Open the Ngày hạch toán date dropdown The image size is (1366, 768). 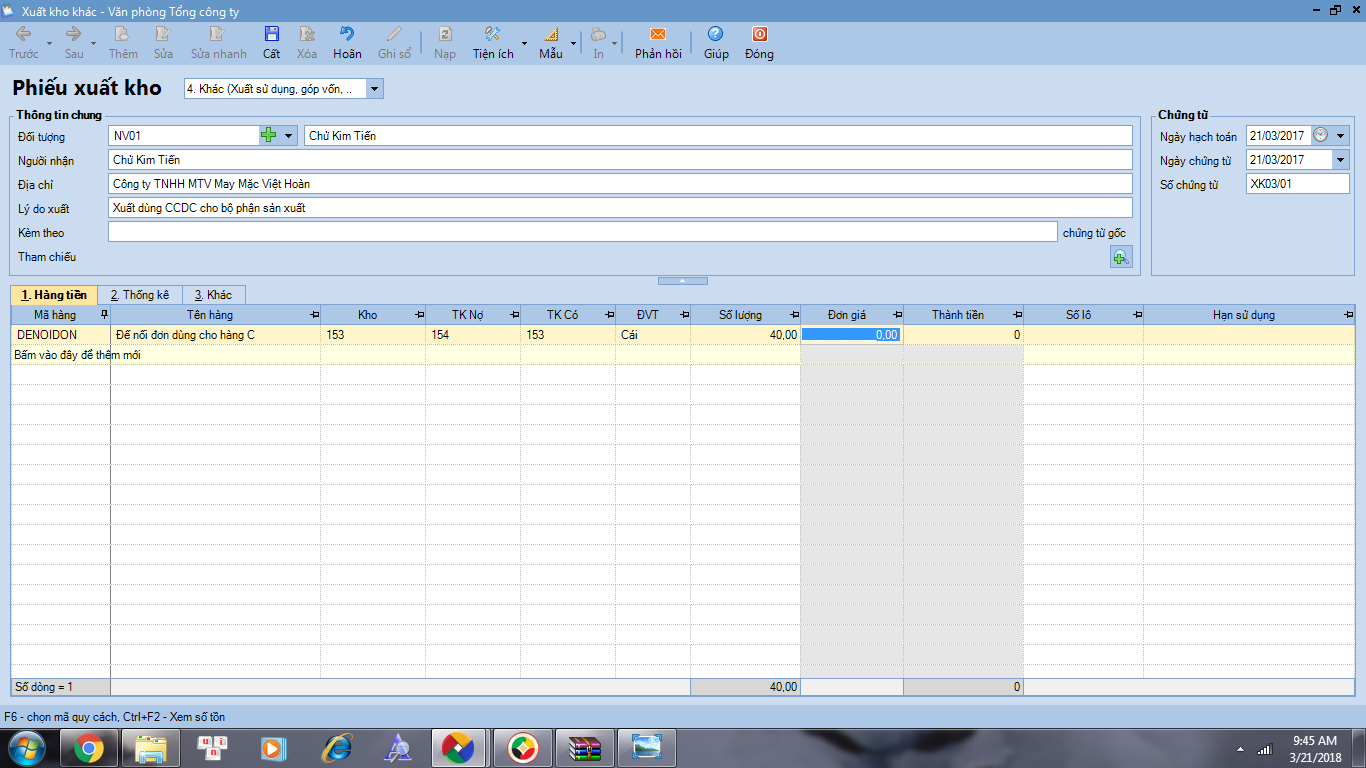point(1341,135)
